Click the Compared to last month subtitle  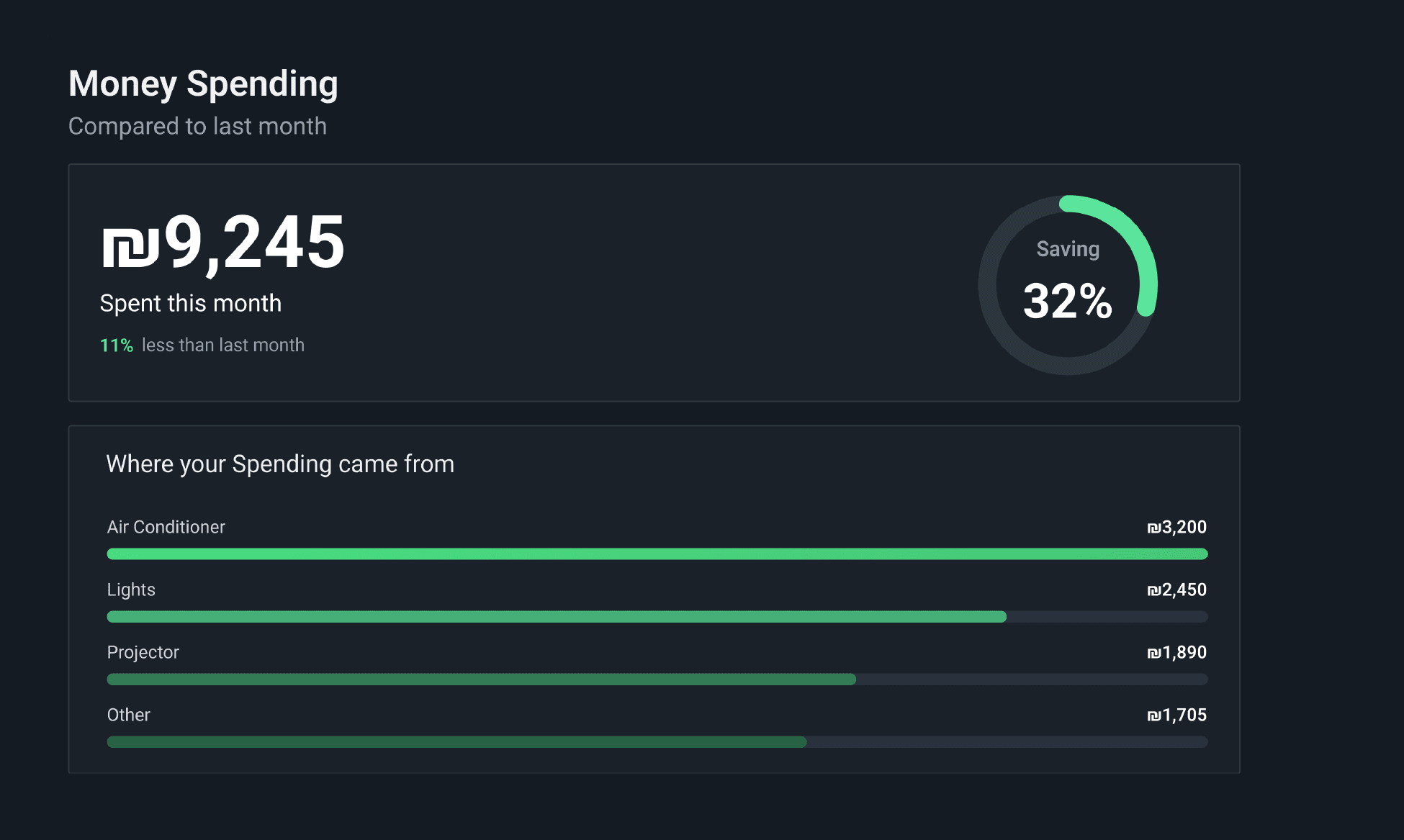(x=197, y=126)
